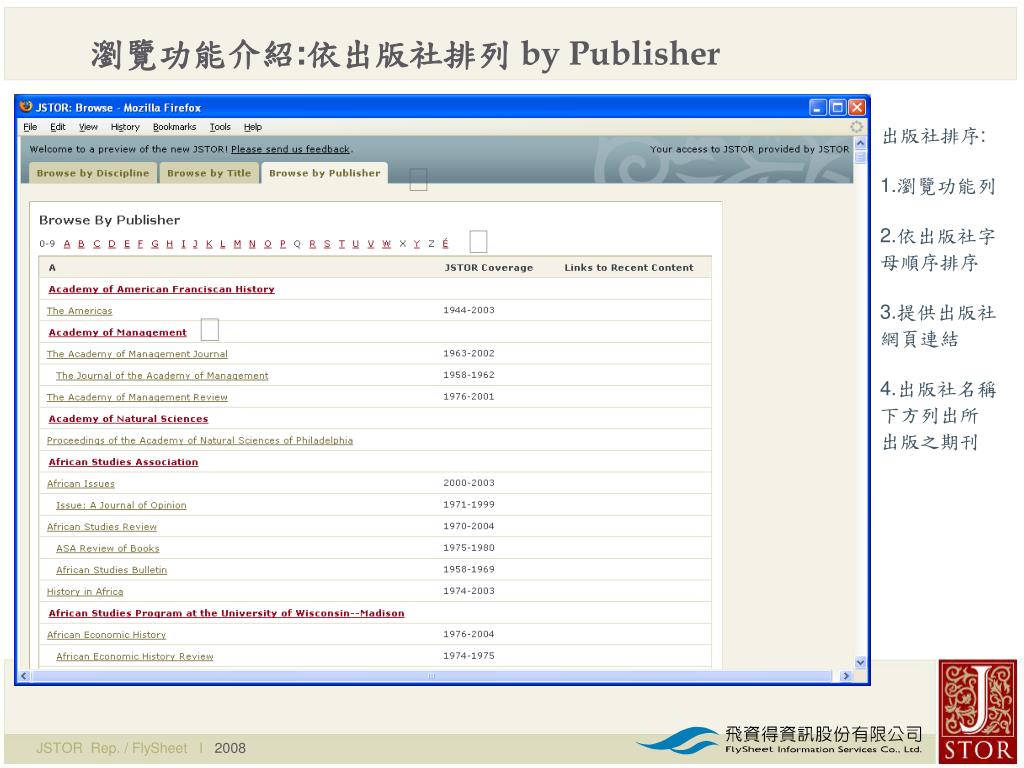Viewport: 1024px width, 768px height.
Task: Open African Issues journal
Action: pyautogui.click(x=81, y=483)
